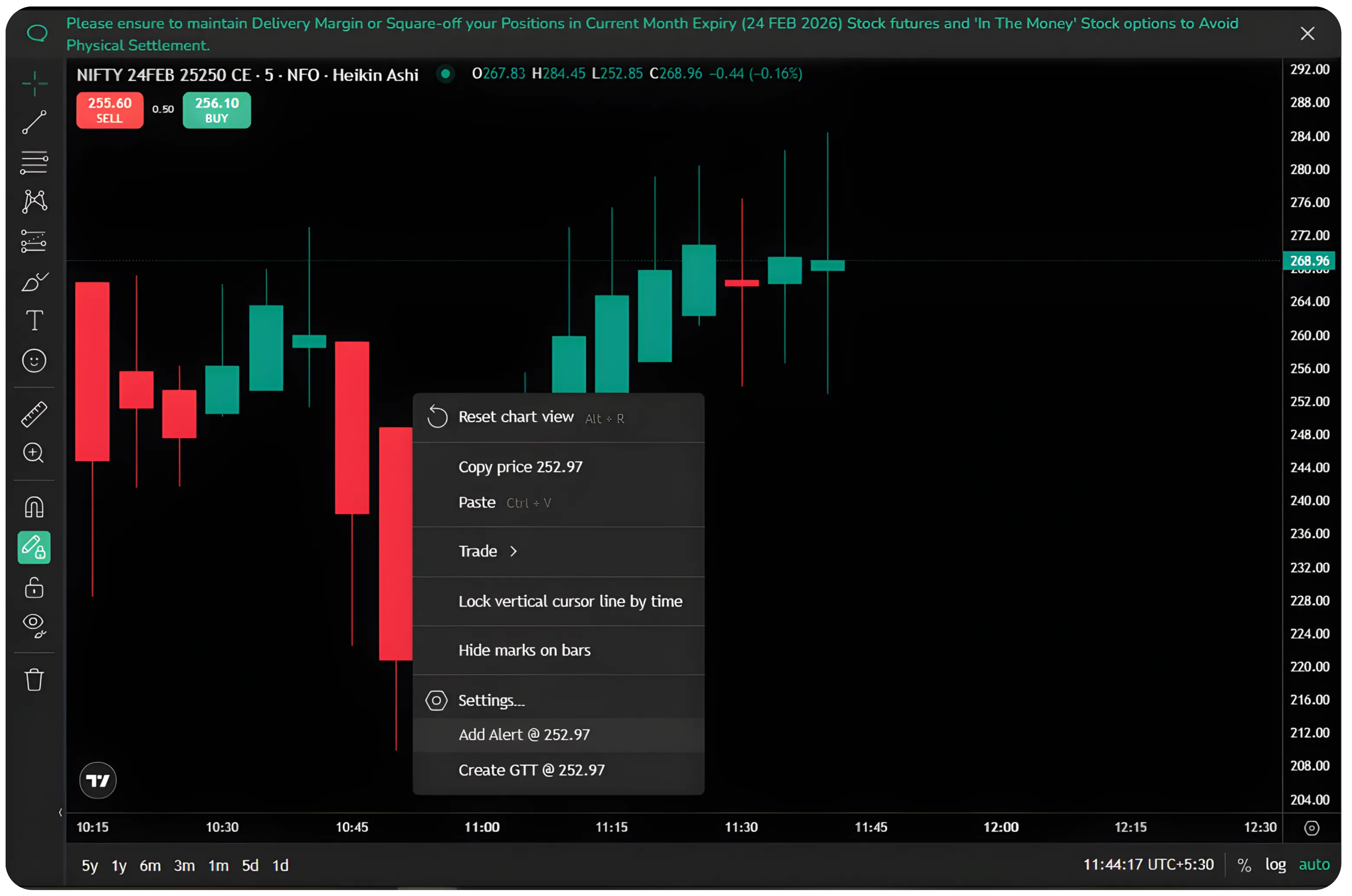Select the trend line drawing tool
This screenshot has height=896, width=1352.
point(34,122)
